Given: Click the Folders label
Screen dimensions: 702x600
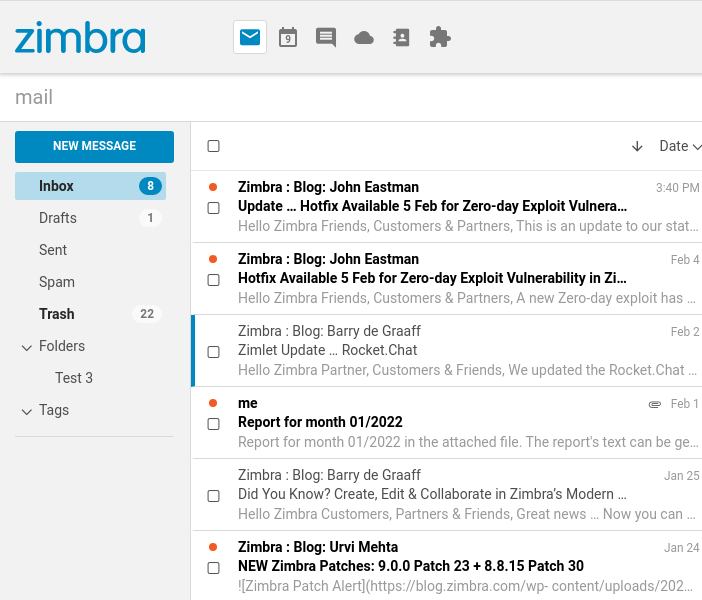Looking at the screenshot, I should pyautogui.click(x=62, y=346).
